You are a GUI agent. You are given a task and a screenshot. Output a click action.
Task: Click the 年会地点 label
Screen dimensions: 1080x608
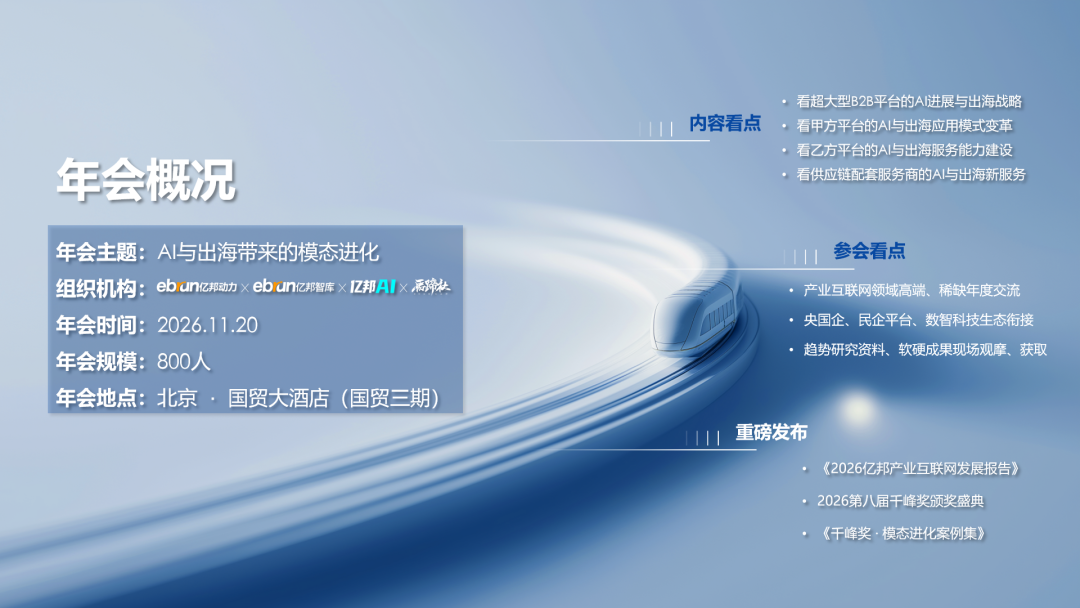[101, 398]
